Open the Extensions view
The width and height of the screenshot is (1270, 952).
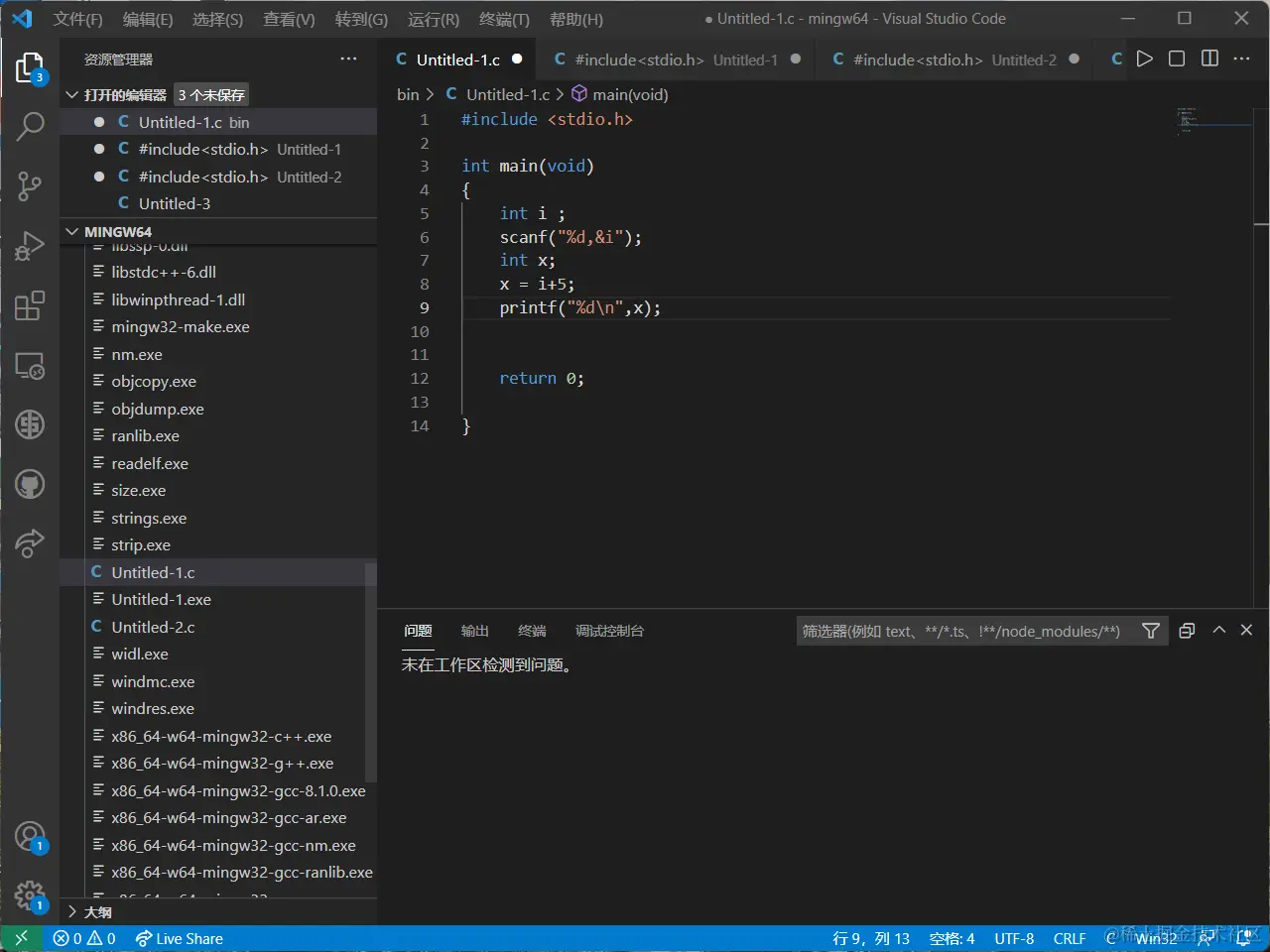30,305
